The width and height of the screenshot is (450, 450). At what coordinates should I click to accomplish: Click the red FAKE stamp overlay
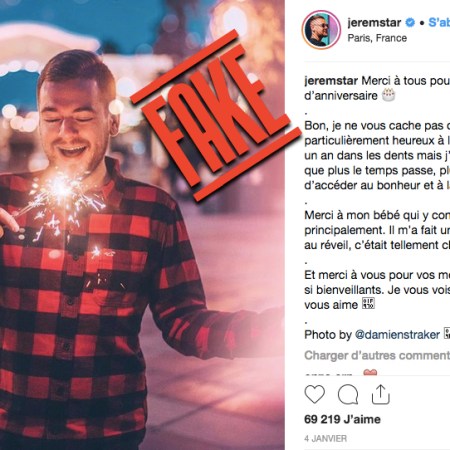tap(216, 116)
